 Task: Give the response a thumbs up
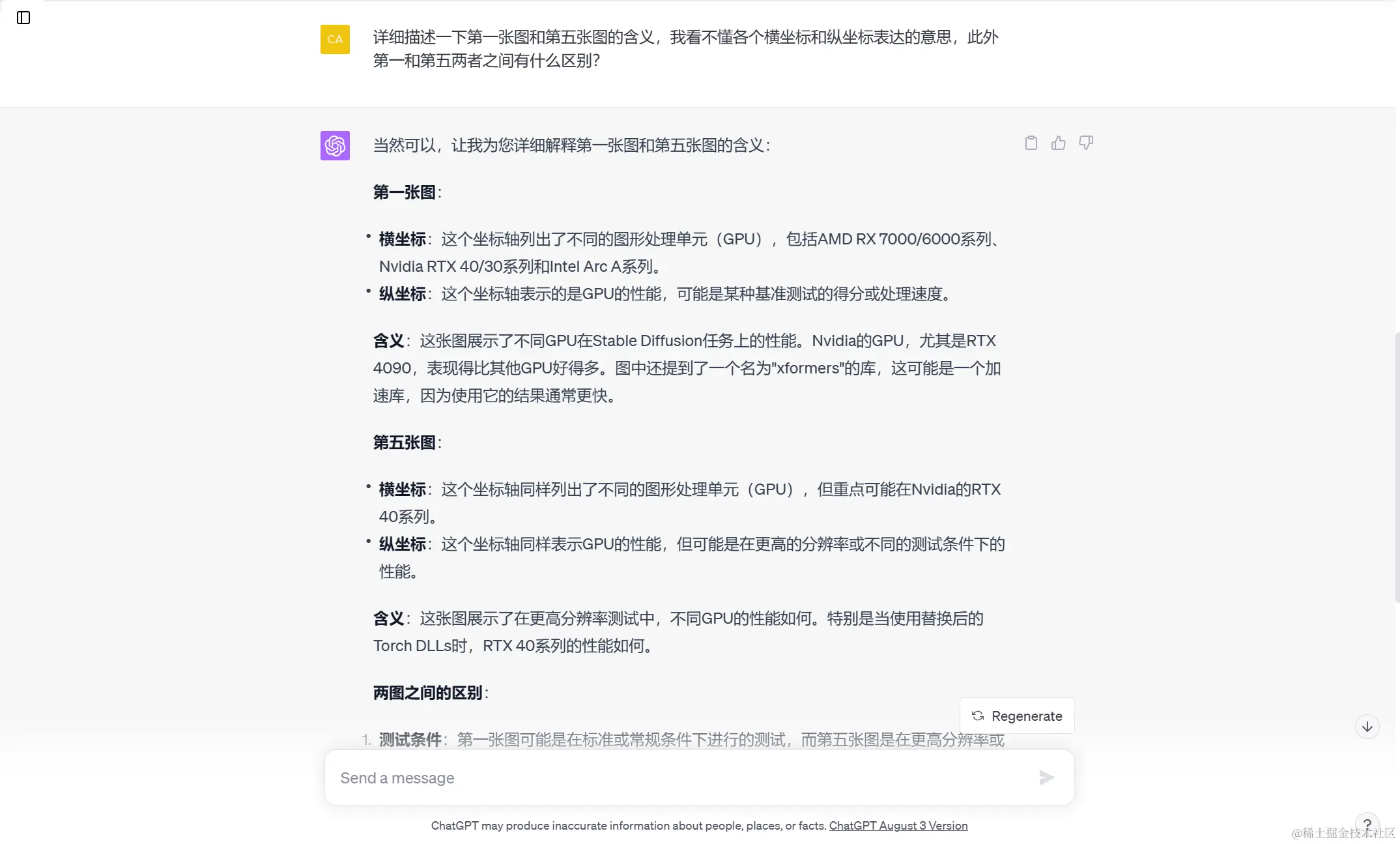click(1058, 143)
